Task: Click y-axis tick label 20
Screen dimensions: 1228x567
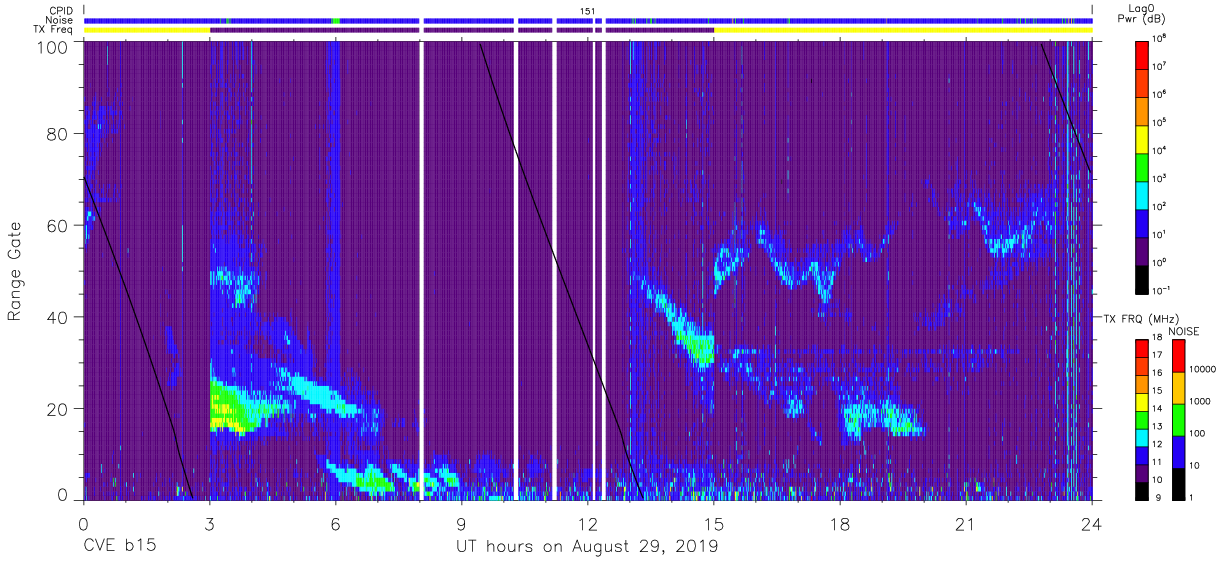Action: click(55, 410)
